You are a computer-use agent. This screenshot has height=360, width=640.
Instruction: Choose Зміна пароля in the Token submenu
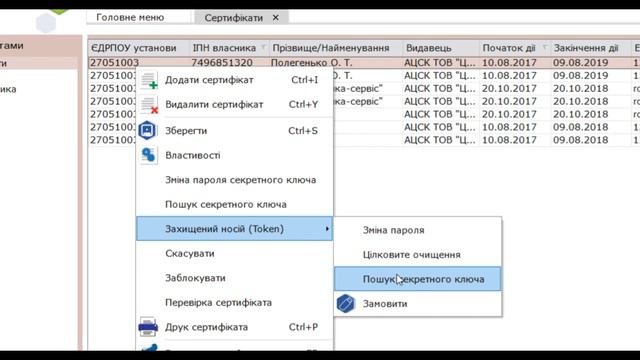tap(418, 230)
